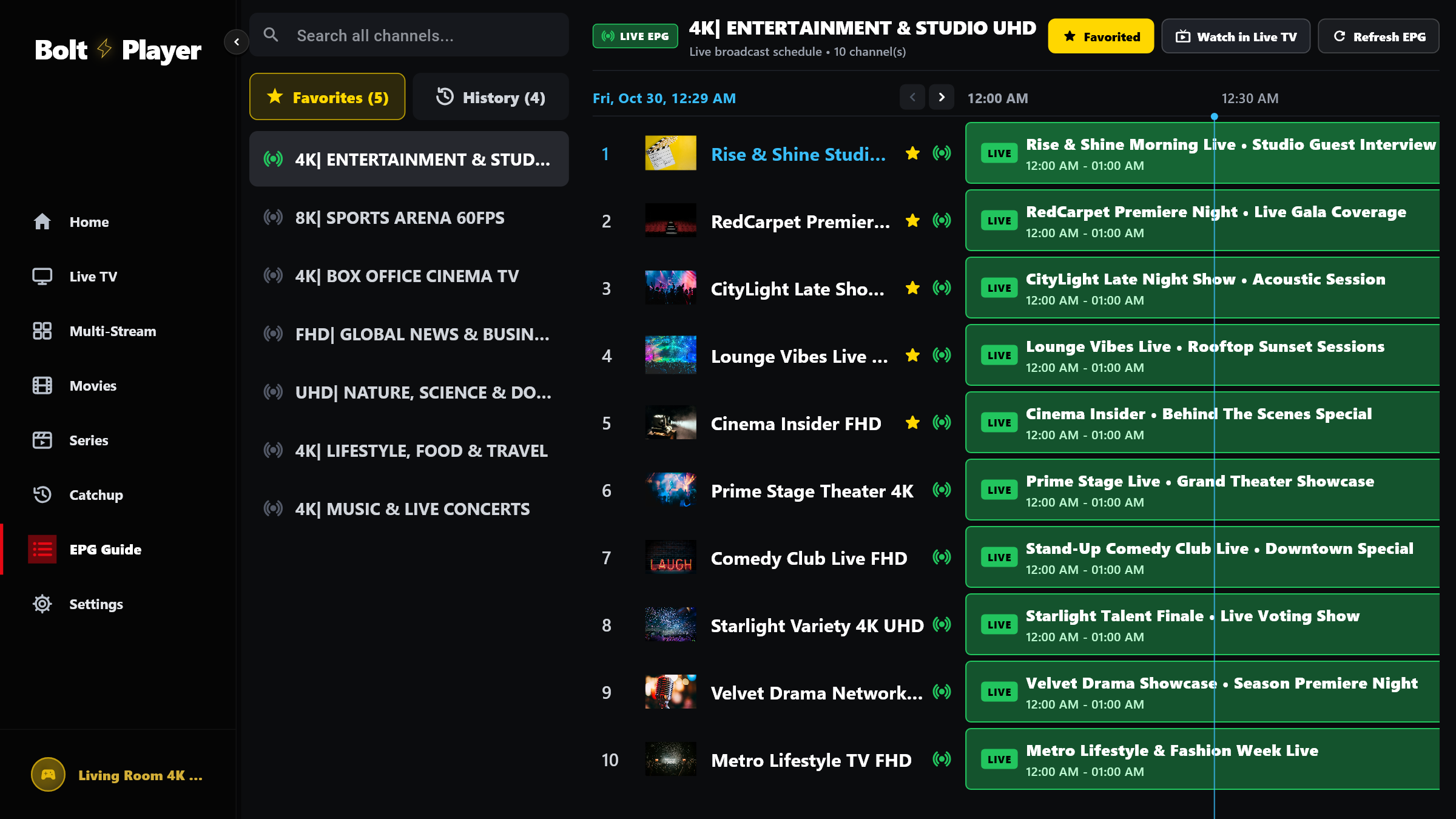Click the Watch in Live TV button
Viewport: 1456px width, 819px height.
(1235, 36)
